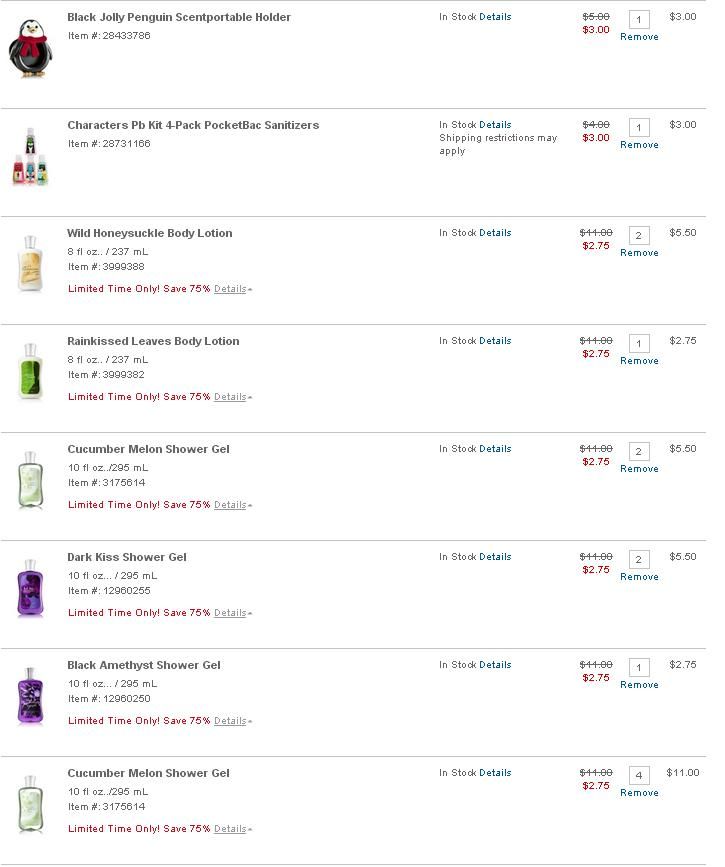
Task: Expand Save 75% Details for Black Amethyst gel
Action: pyautogui.click(x=230, y=720)
